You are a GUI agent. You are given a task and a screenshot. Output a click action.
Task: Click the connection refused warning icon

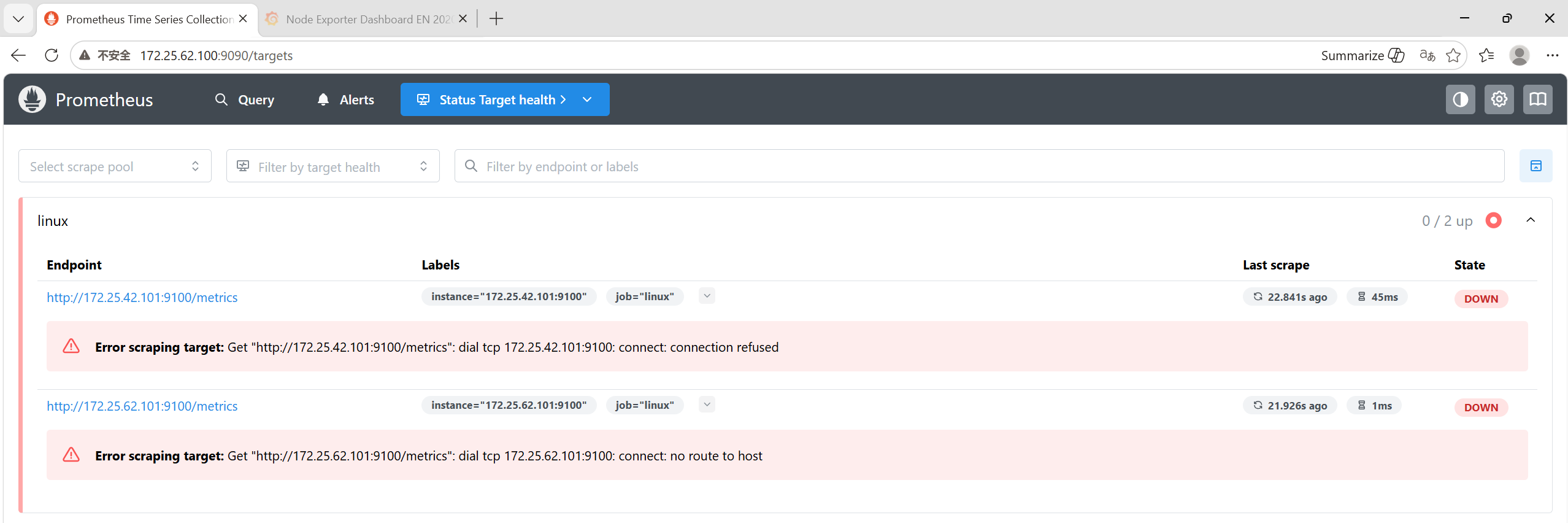(71, 347)
